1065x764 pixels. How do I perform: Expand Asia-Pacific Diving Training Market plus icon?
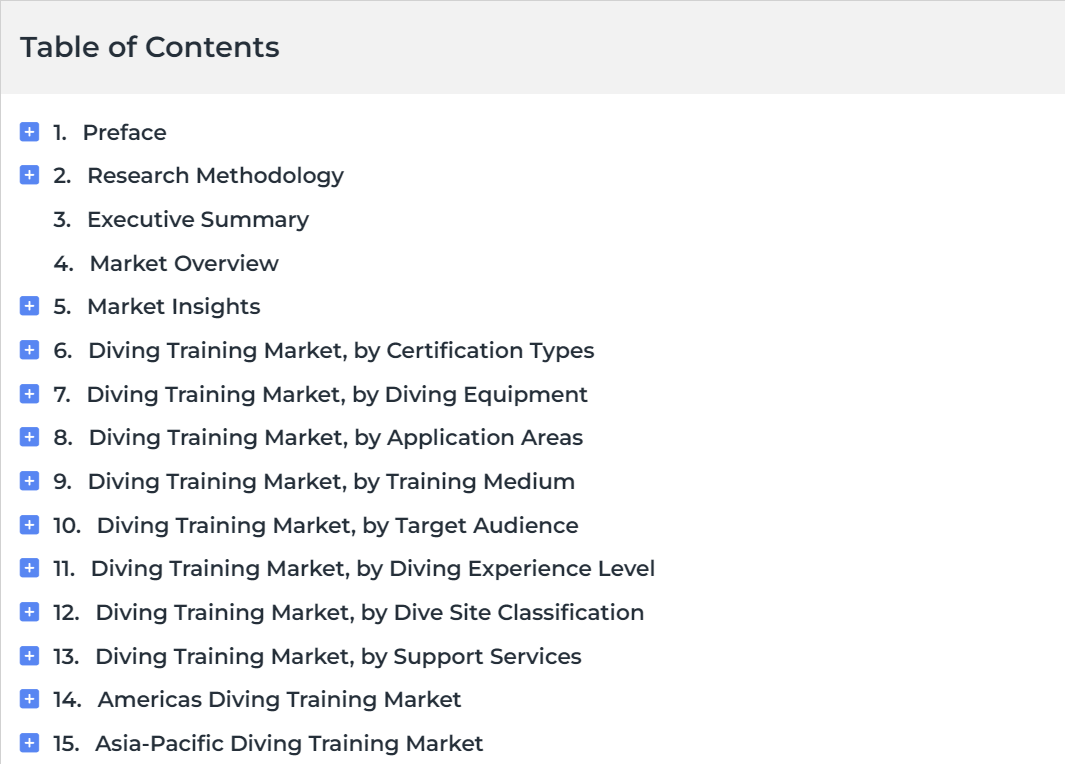coord(29,743)
